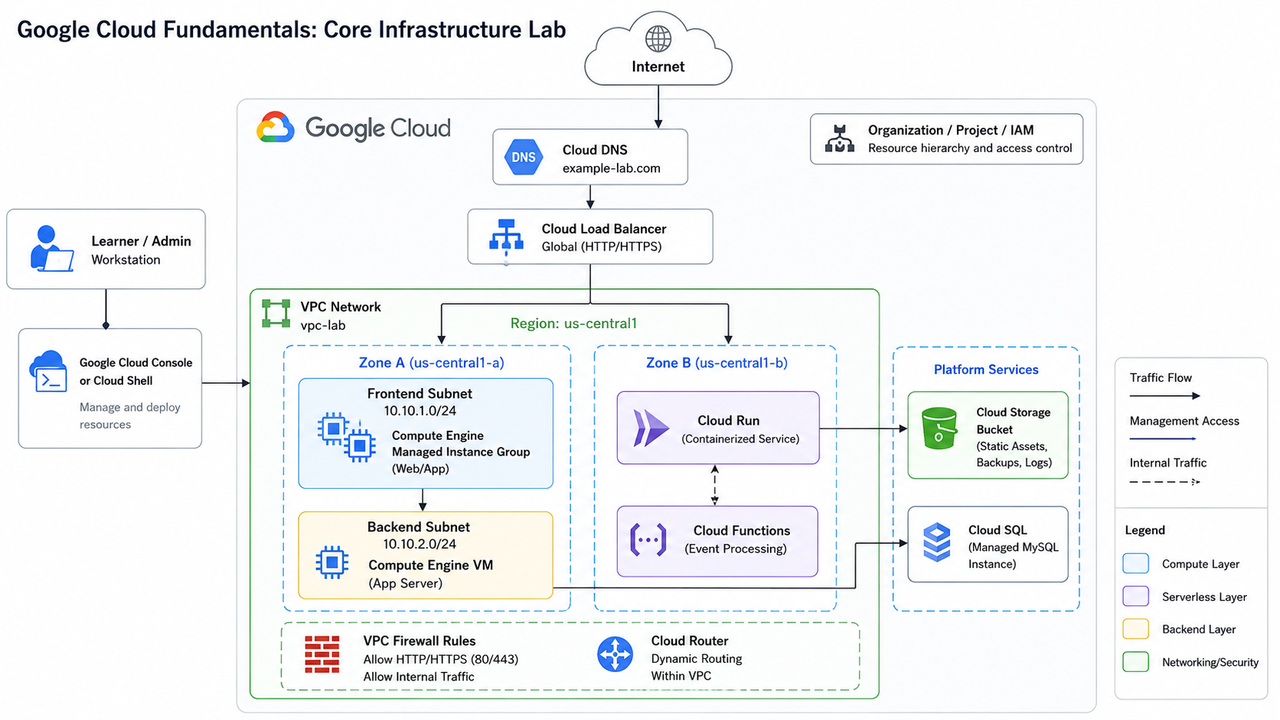Click the Backend Layer legend swatch
The height and width of the screenshot is (720, 1280).
click(x=1136, y=629)
